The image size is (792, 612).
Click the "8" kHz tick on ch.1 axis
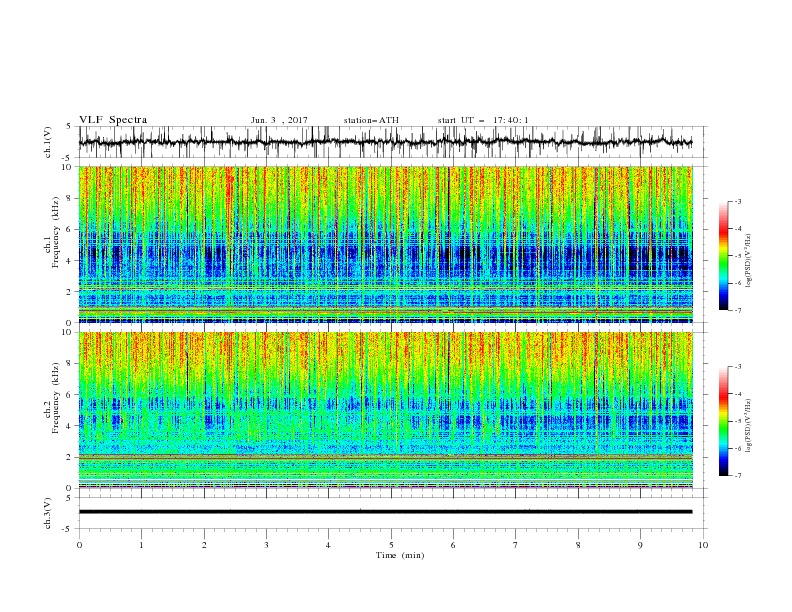(69, 198)
